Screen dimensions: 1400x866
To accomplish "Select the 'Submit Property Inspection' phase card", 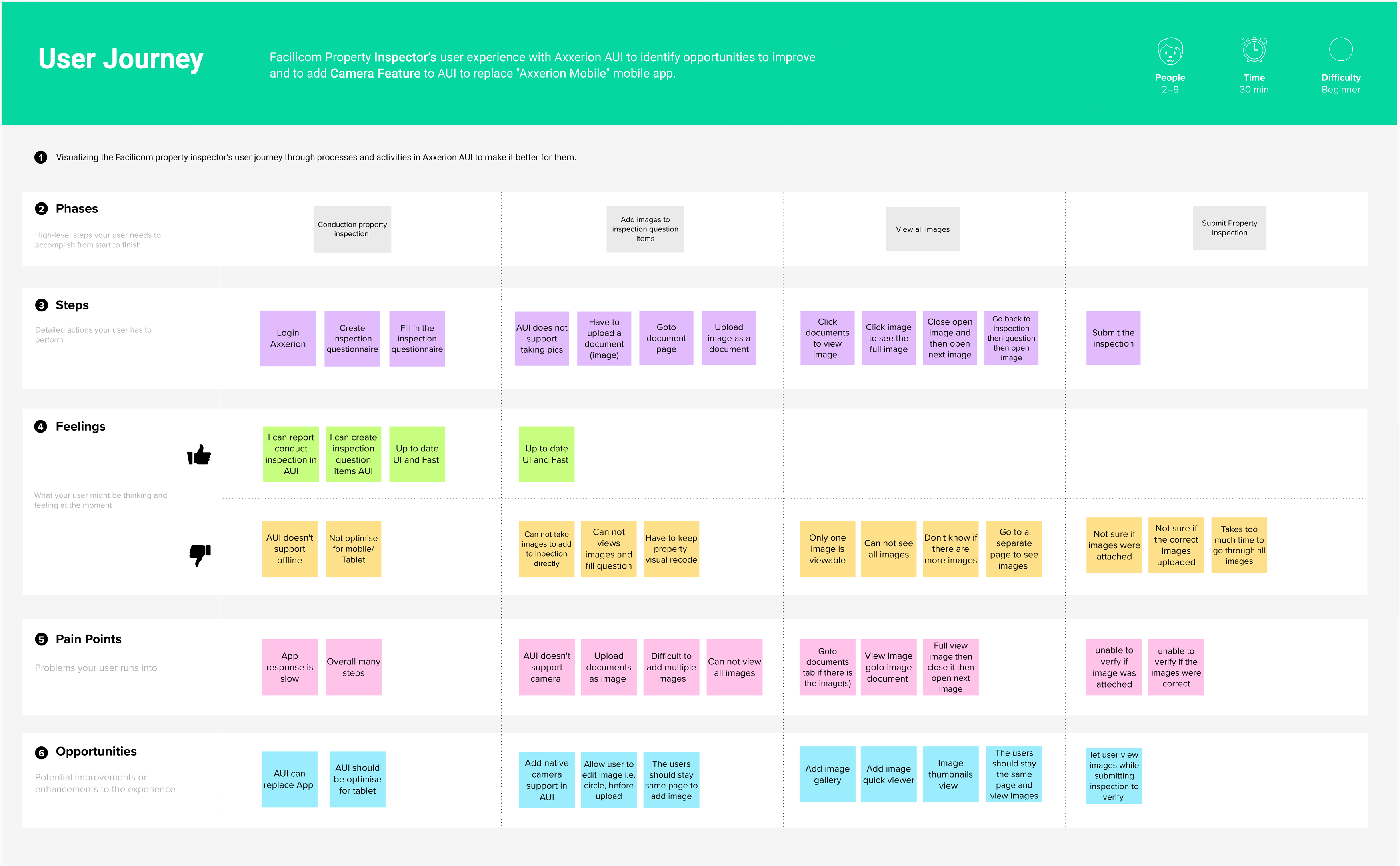I will pyautogui.click(x=1230, y=228).
